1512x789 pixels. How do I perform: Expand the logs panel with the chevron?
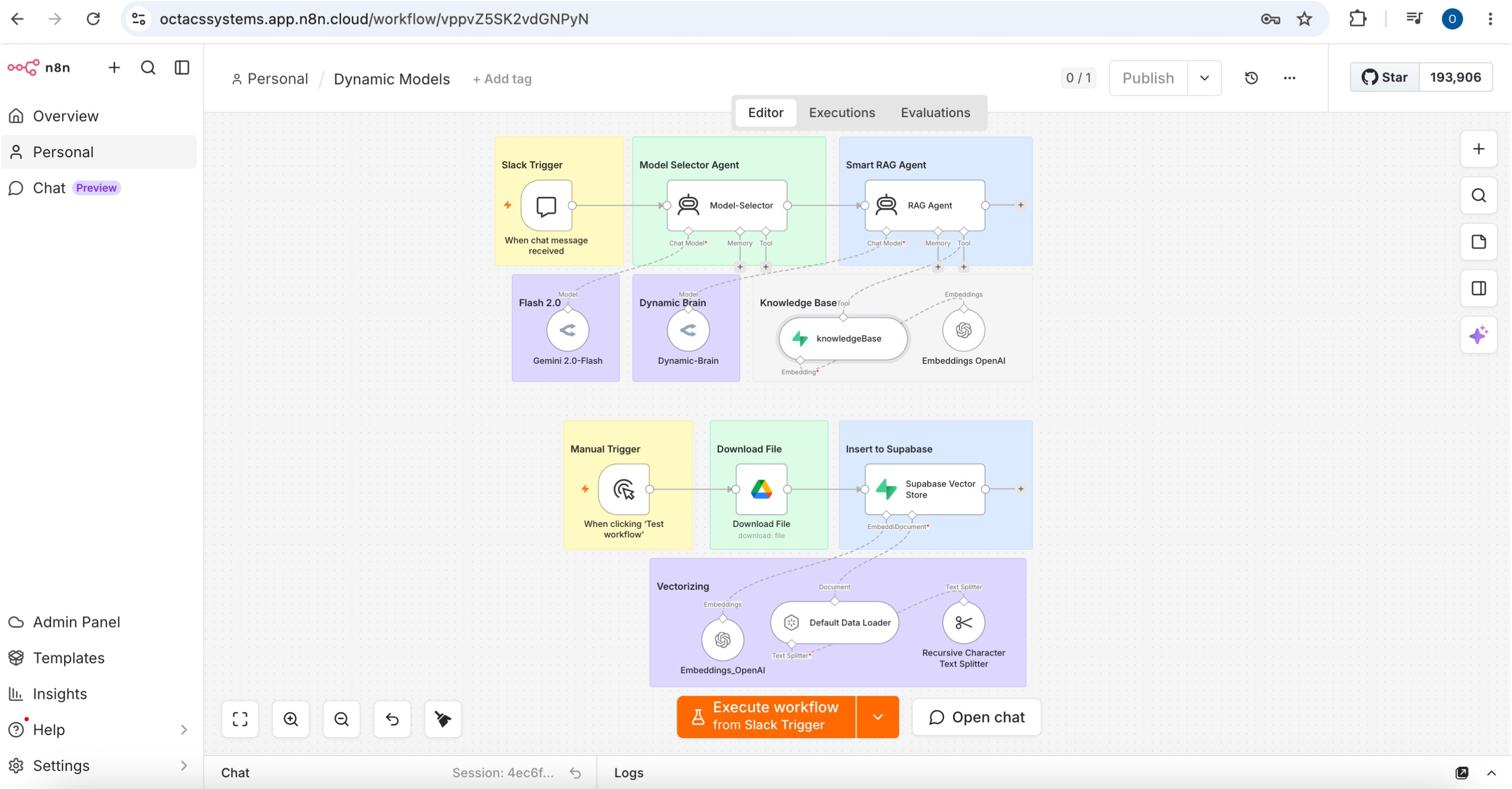(1491, 773)
